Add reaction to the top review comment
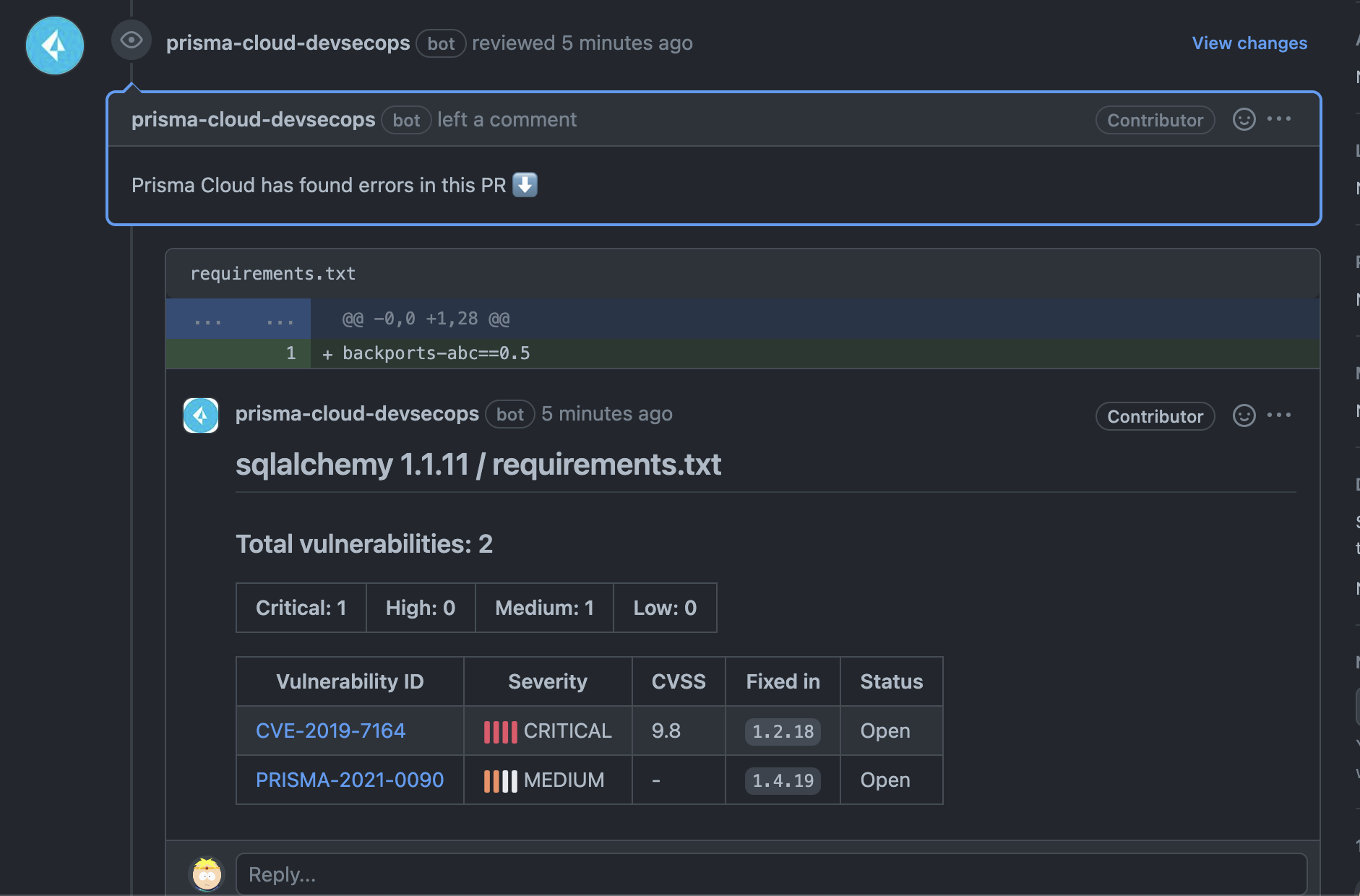Image resolution: width=1360 pixels, height=896 pixels. click(1244, 119)
